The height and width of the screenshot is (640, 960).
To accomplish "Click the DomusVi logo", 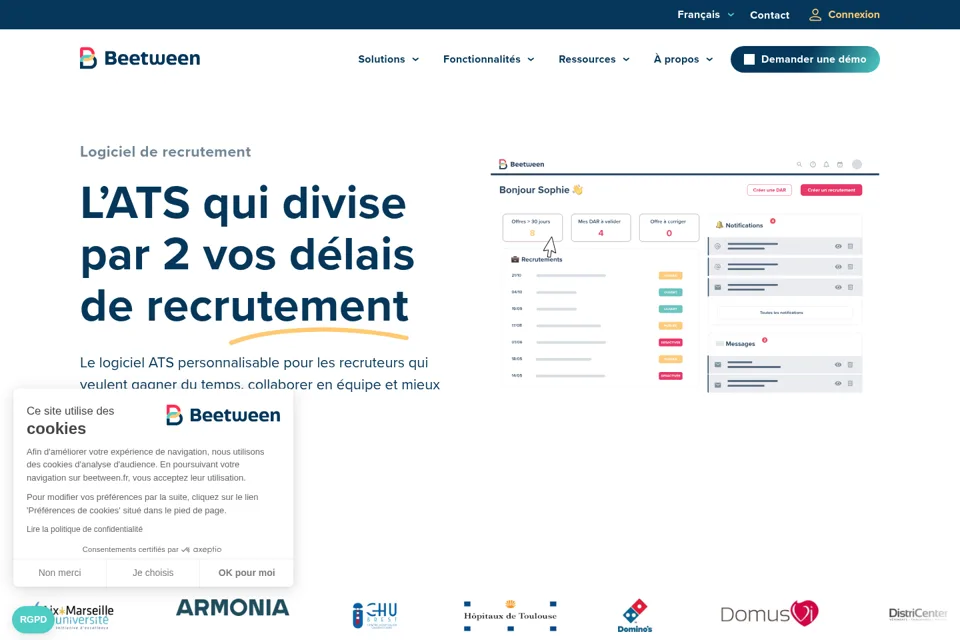I will tap(770, 613).
